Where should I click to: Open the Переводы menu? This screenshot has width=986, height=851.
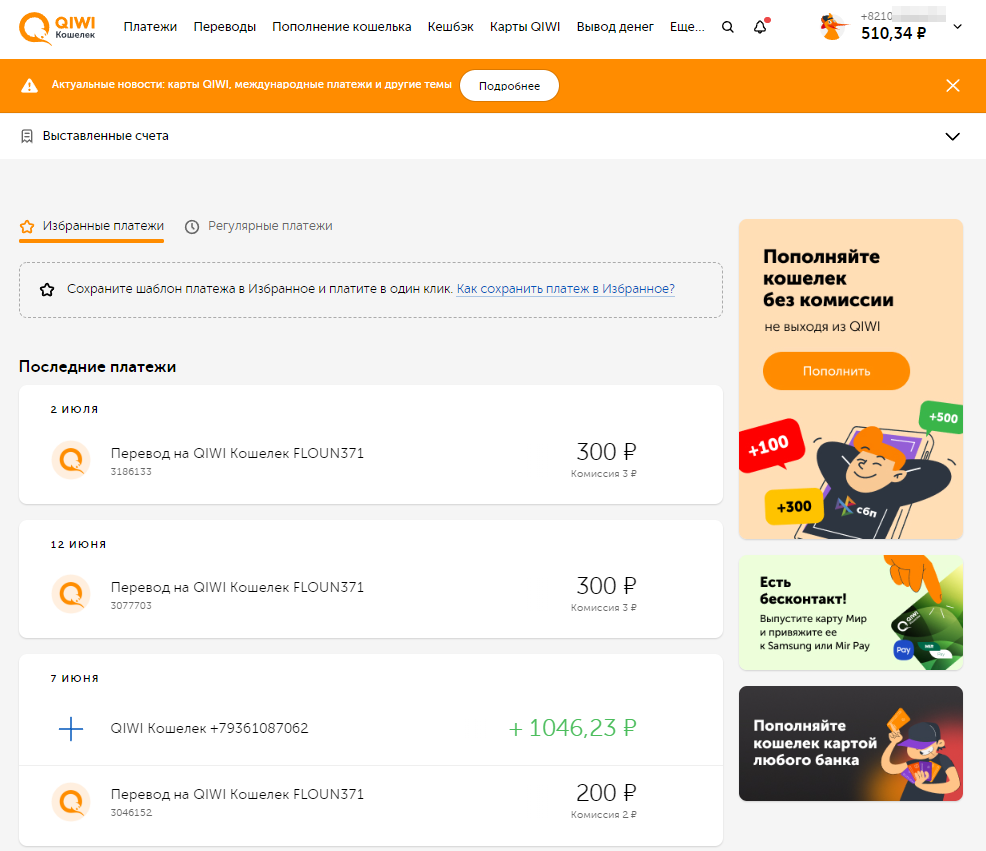[x=224, y=27]
